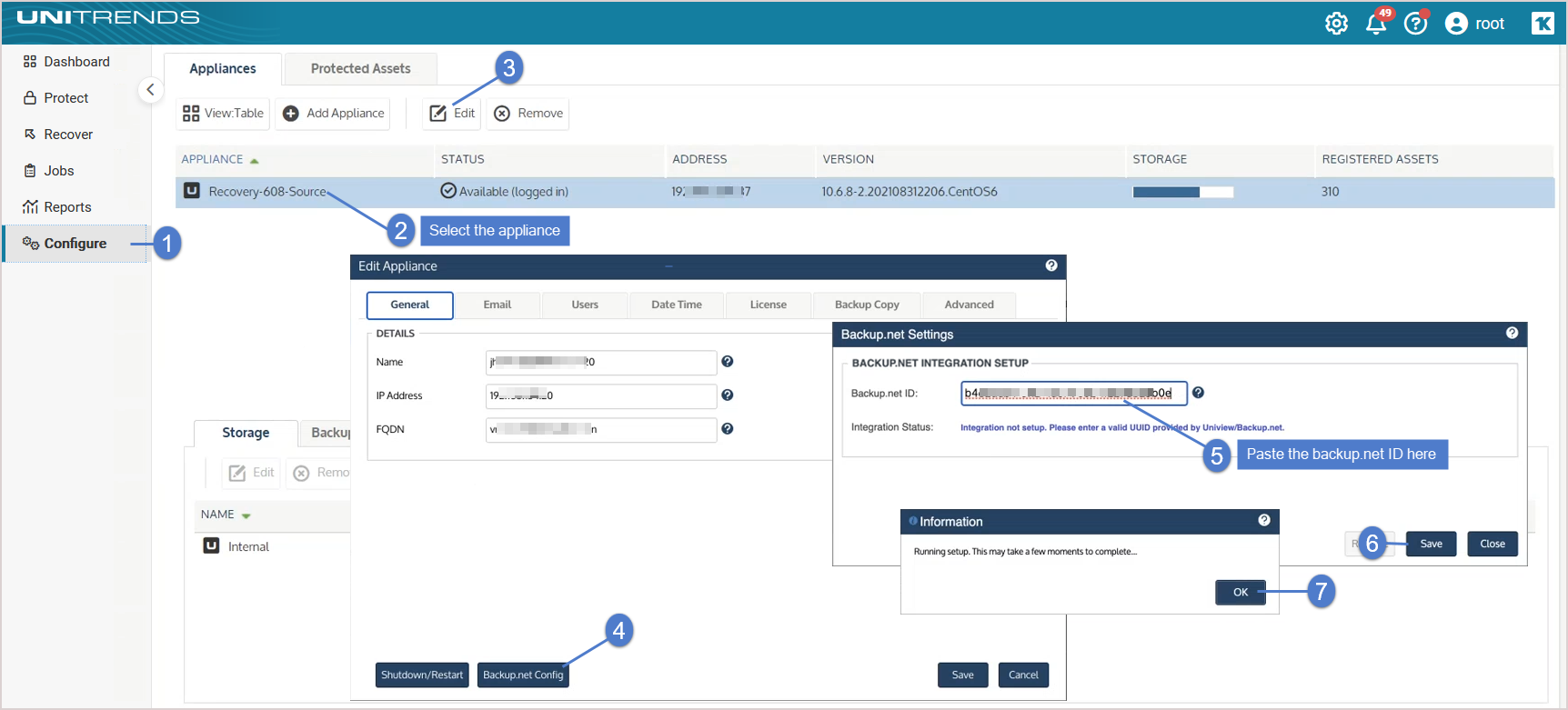Open help icon in Edit Appliance title

1051,265
